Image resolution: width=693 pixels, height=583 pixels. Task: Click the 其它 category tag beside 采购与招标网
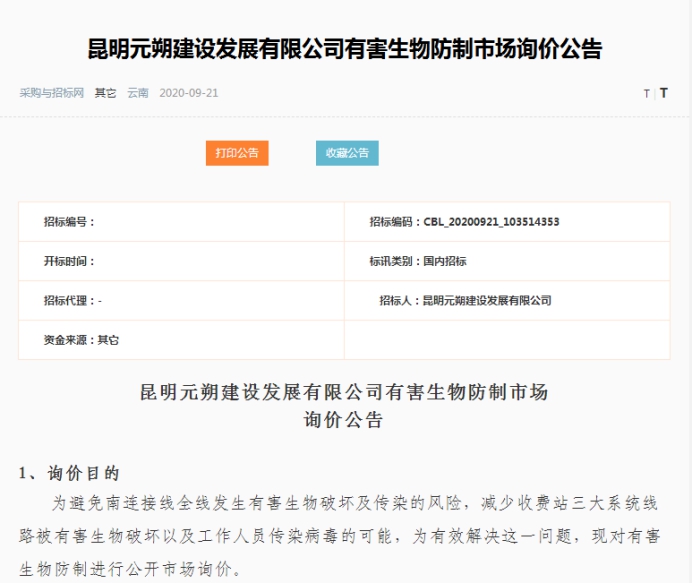click(105, 93)
